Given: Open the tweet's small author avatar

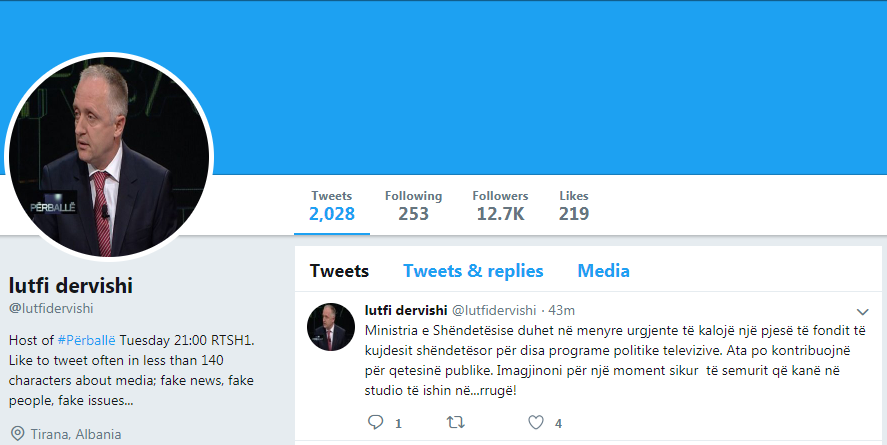Looking at the screenshot, I should (x=331, y=327).
